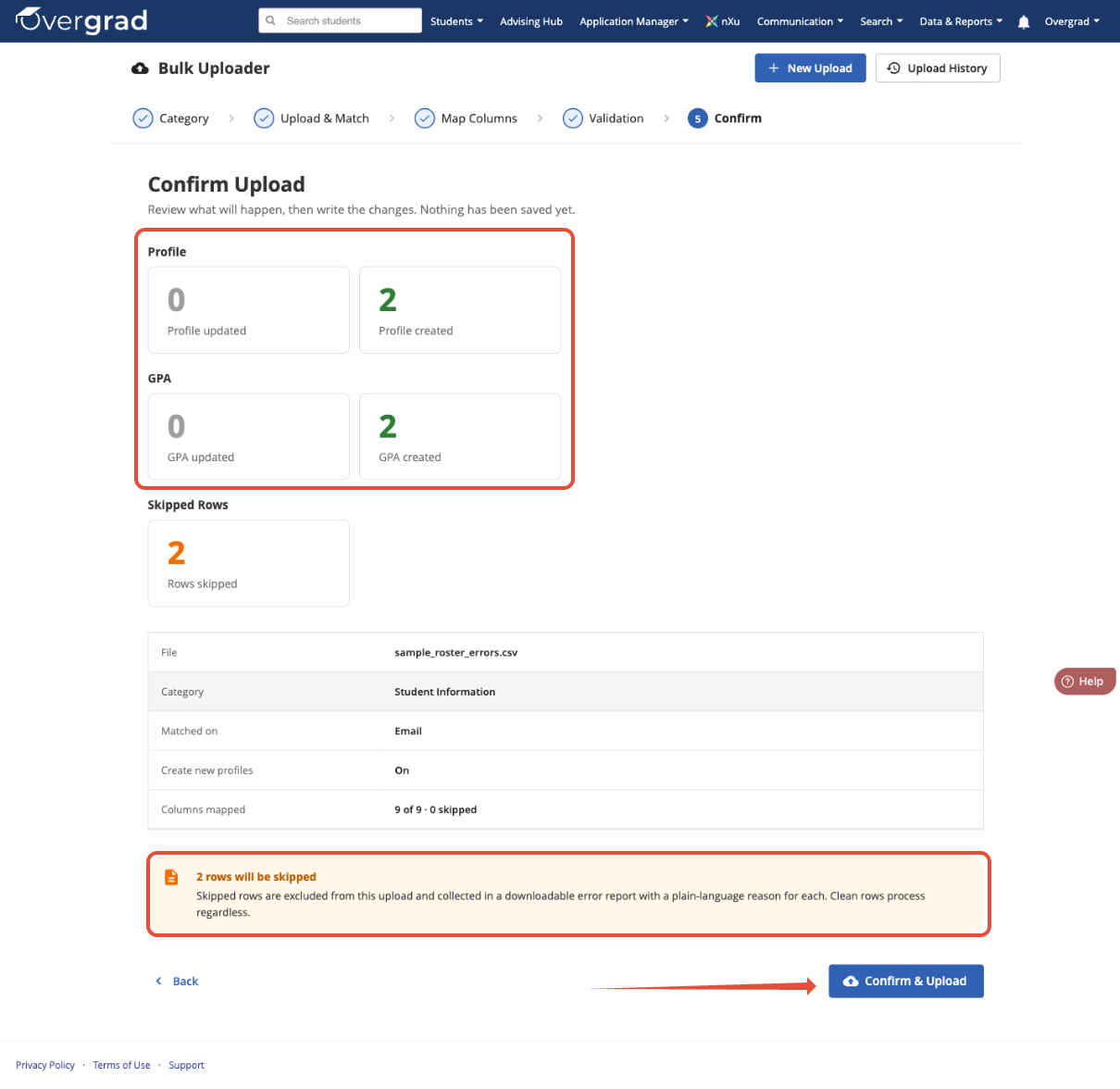1120x1089 pixels.
Task: Click the Create new profiles On value
Action: [402, 770]
